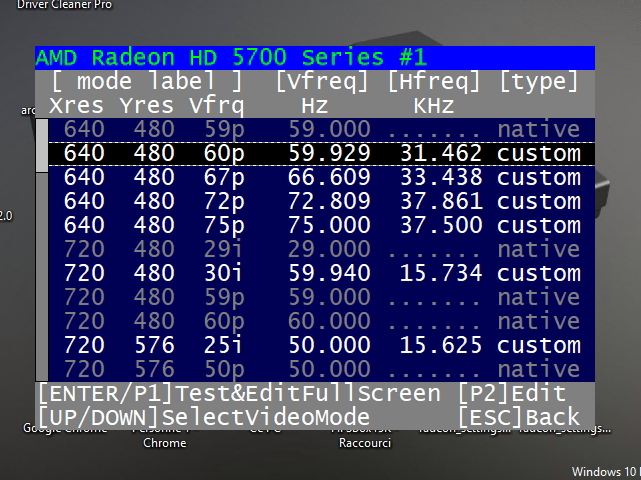The width and height of the screenshot is (641, 480).
Task: Click the [ENTER/P1]Test&EditFullScreen hint
Action: click(x=240, y=394)
